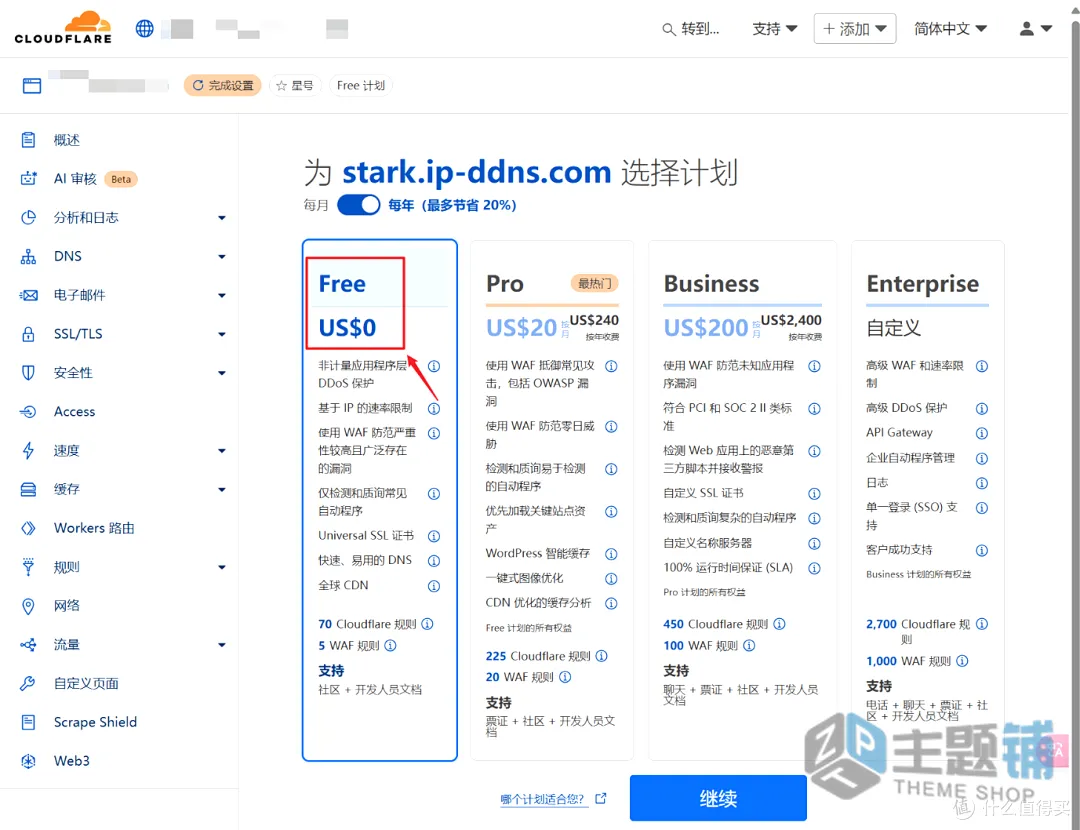Expand 电子邮件 submenu arrow
This screenshot has height=830, width=1080.
tap(222, 295)
